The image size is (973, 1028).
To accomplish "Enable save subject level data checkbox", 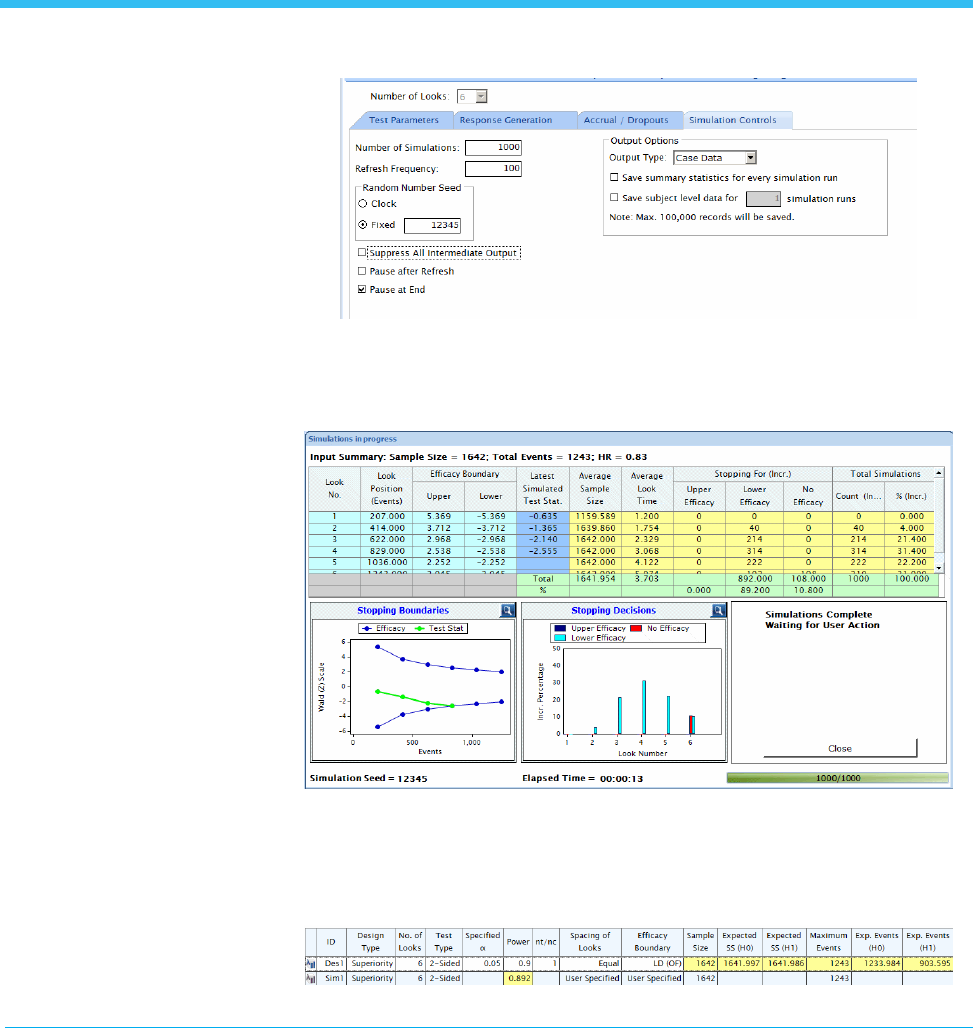I will click(614, 197).
